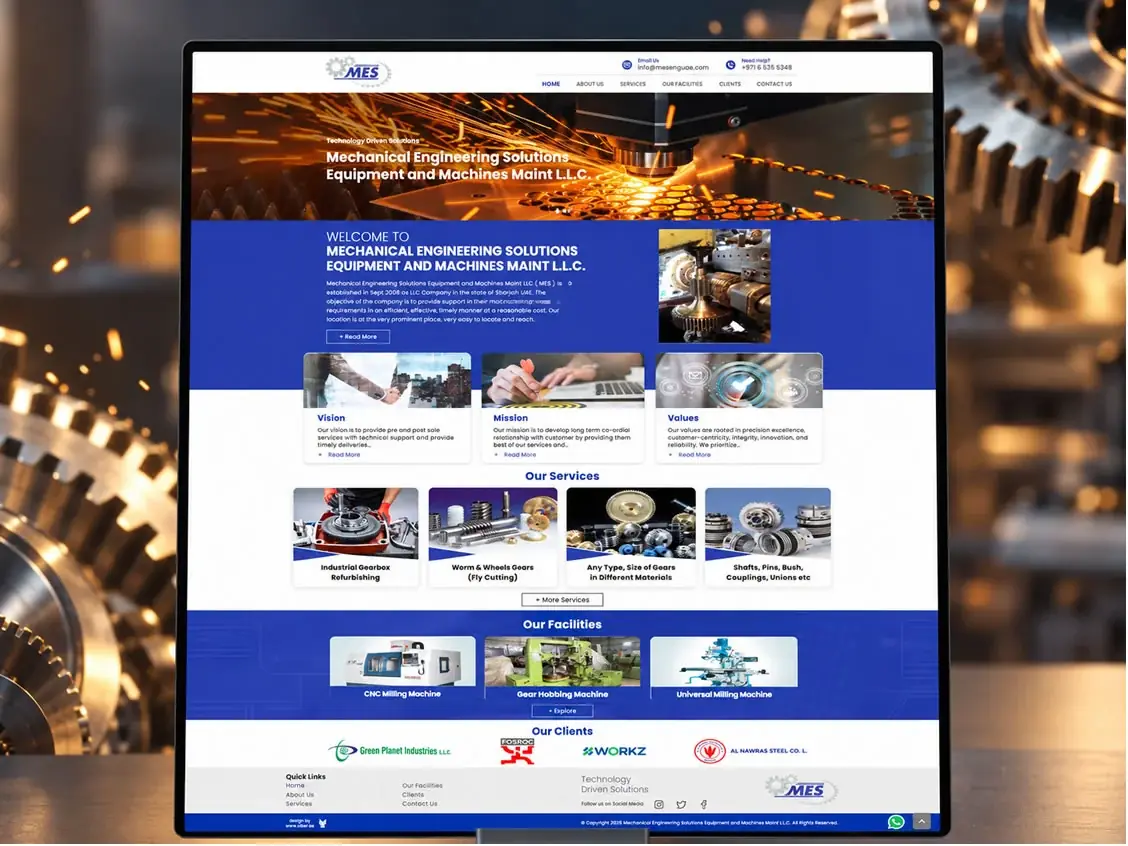View the Universal Milling Machine facility image
The image size is (1128, 846).
724,662
